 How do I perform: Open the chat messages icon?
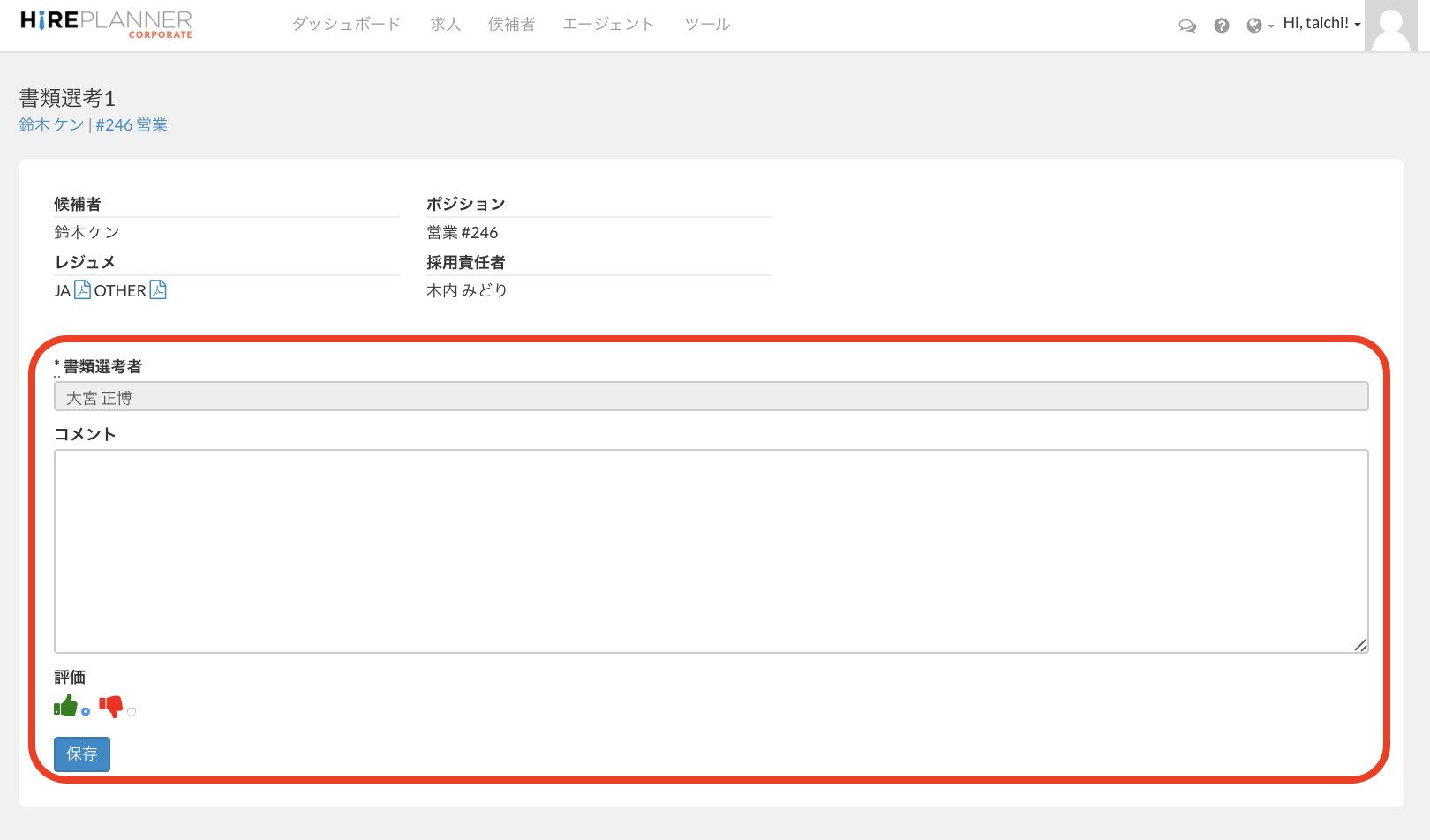(x=1187, y=26)
